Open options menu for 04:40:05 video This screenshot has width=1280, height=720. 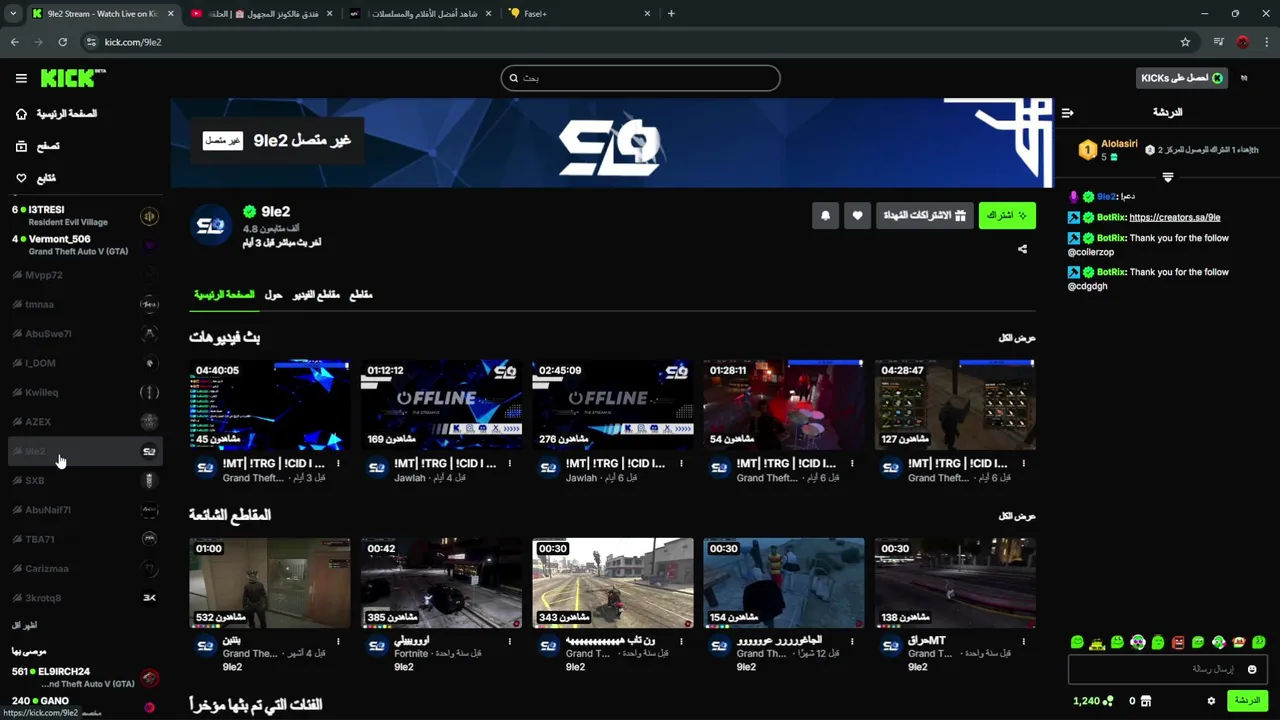(338, 464)
